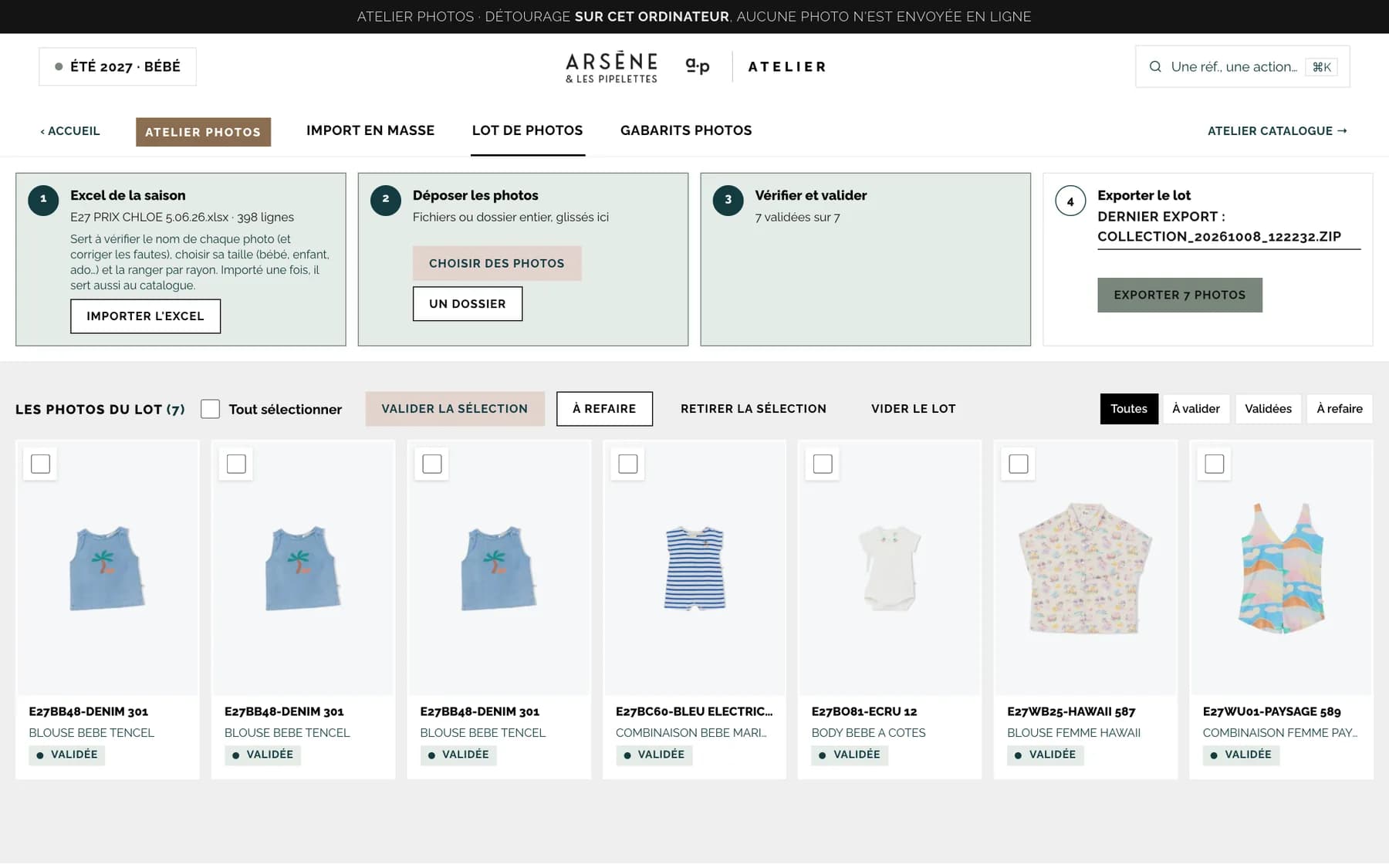This screenshot has height=868, width=1389.
Task: Follow the ATELIER CATALOGUE → link
Action: 1277,131
